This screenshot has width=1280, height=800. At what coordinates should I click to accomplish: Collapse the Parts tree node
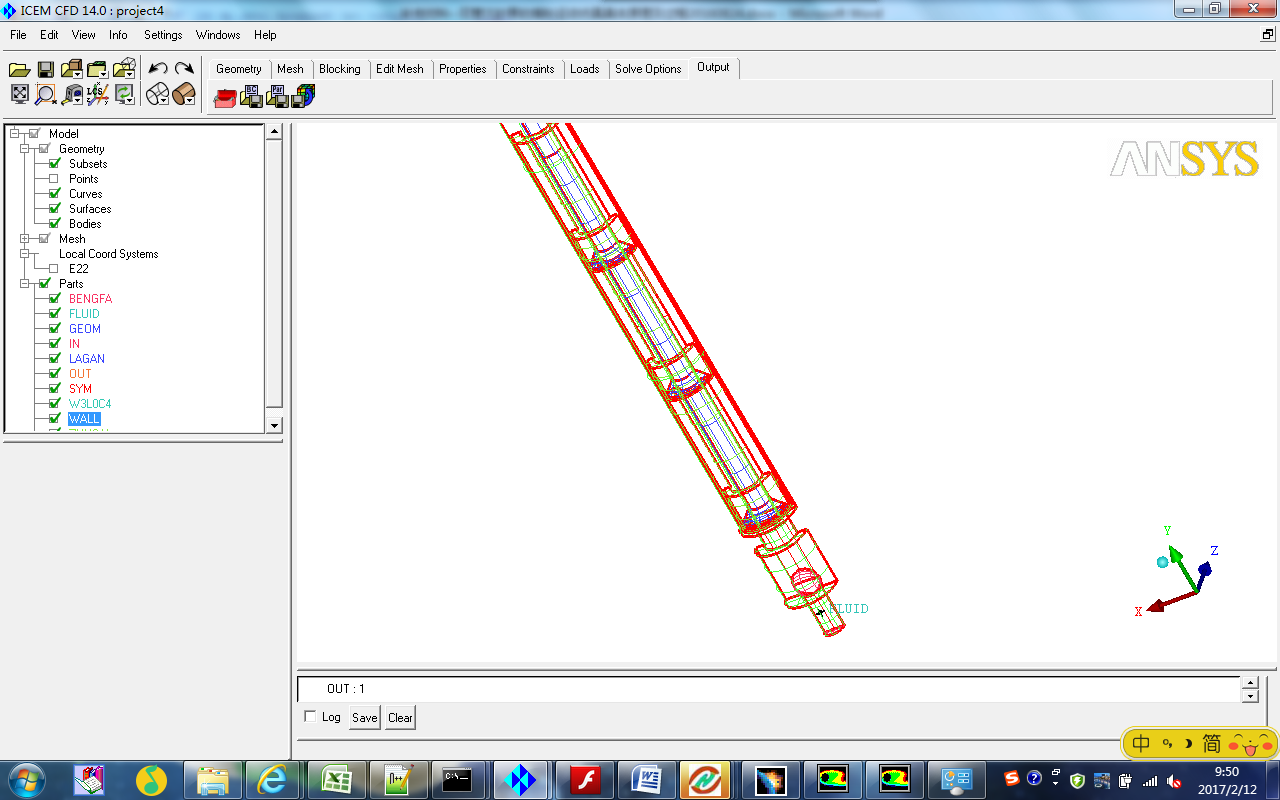[25, 284]
